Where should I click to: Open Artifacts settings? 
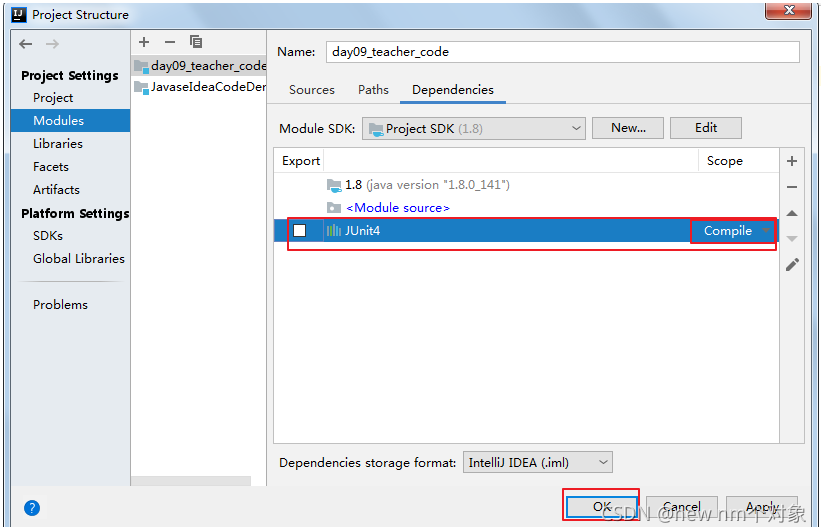(56, 190)
